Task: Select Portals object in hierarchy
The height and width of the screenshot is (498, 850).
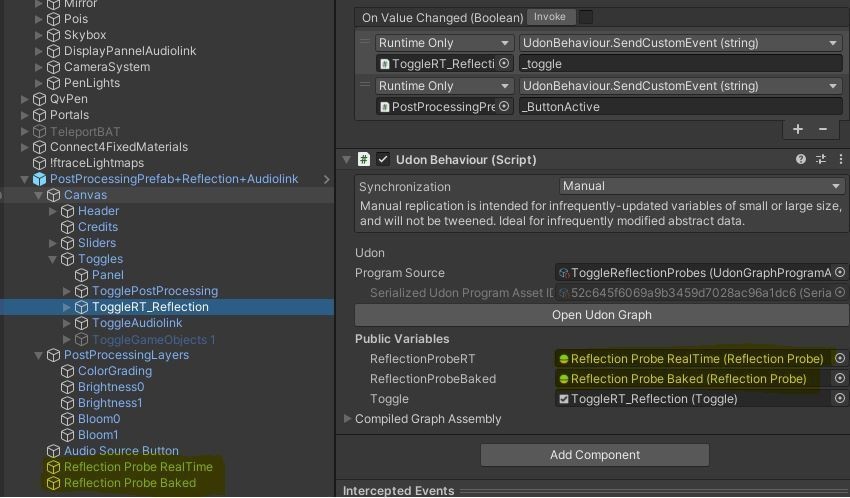Action: (x=69, y=115)
